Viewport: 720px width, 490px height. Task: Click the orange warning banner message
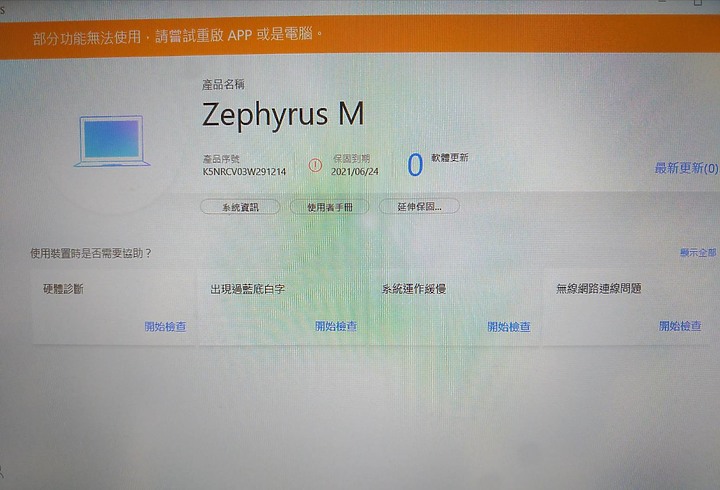178,35
